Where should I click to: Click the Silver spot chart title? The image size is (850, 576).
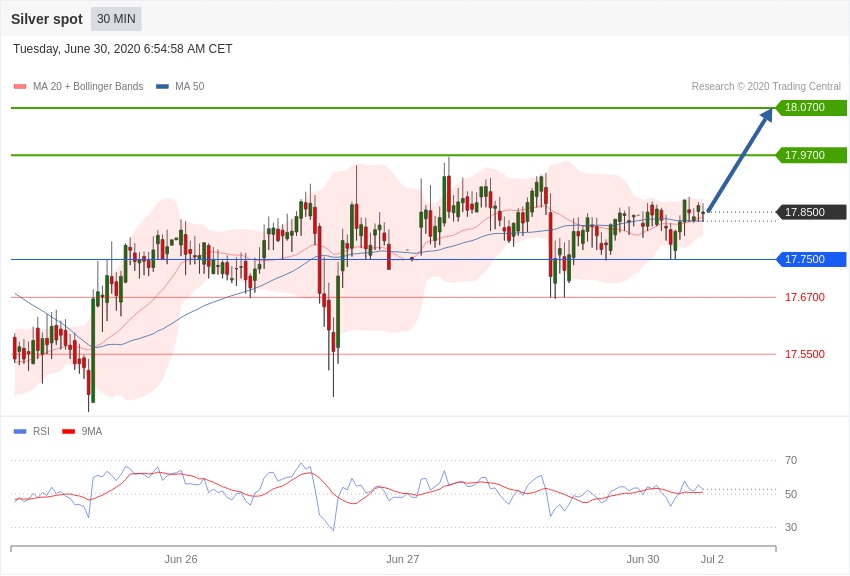click(x=47, y=19)
